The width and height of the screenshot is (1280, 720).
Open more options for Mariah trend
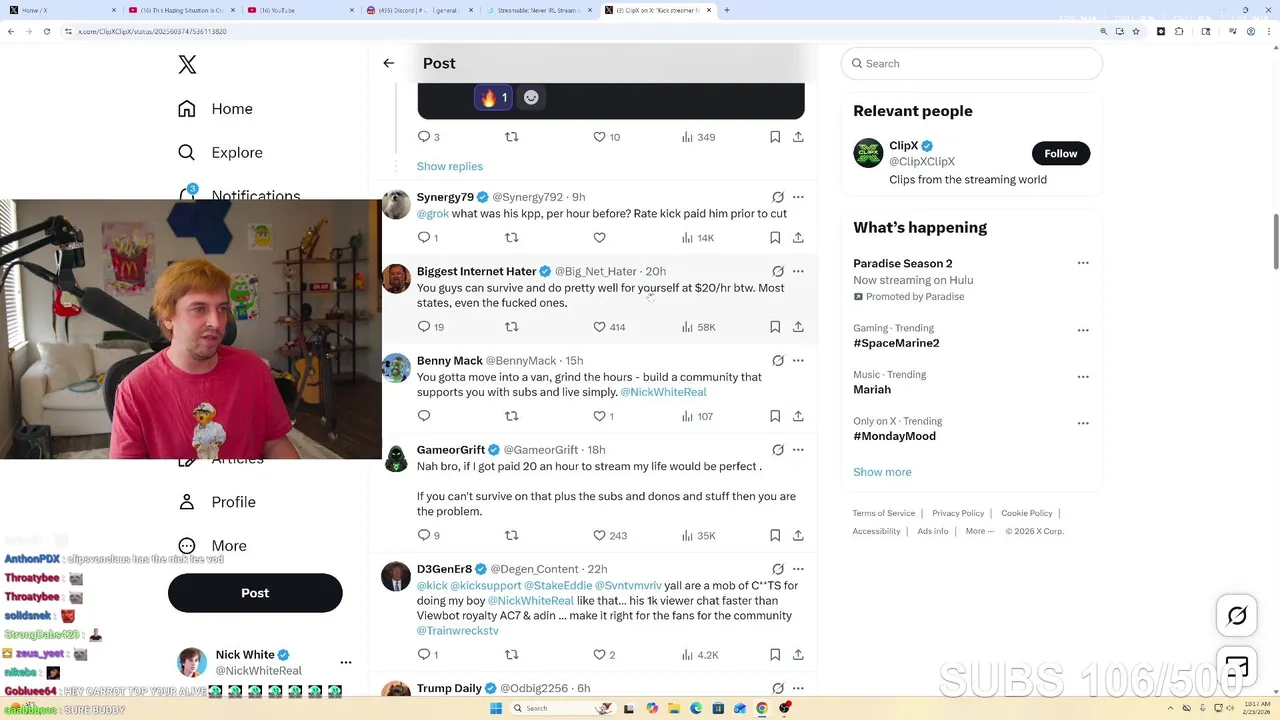1083,377
